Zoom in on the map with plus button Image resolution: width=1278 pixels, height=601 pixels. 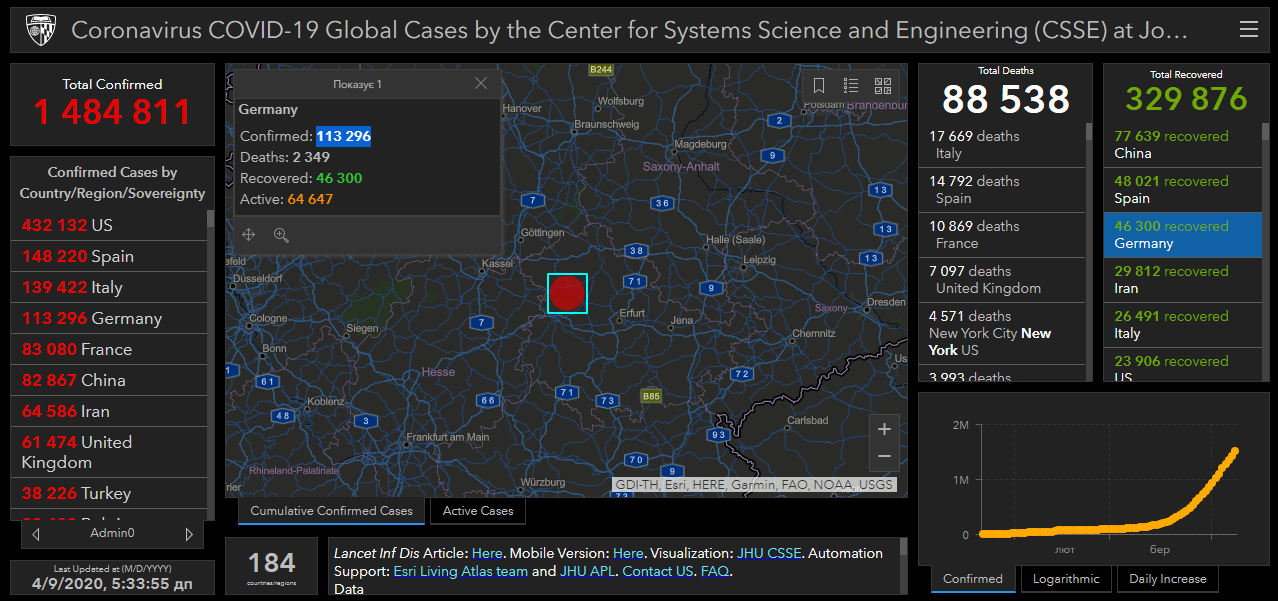(884, 429)
